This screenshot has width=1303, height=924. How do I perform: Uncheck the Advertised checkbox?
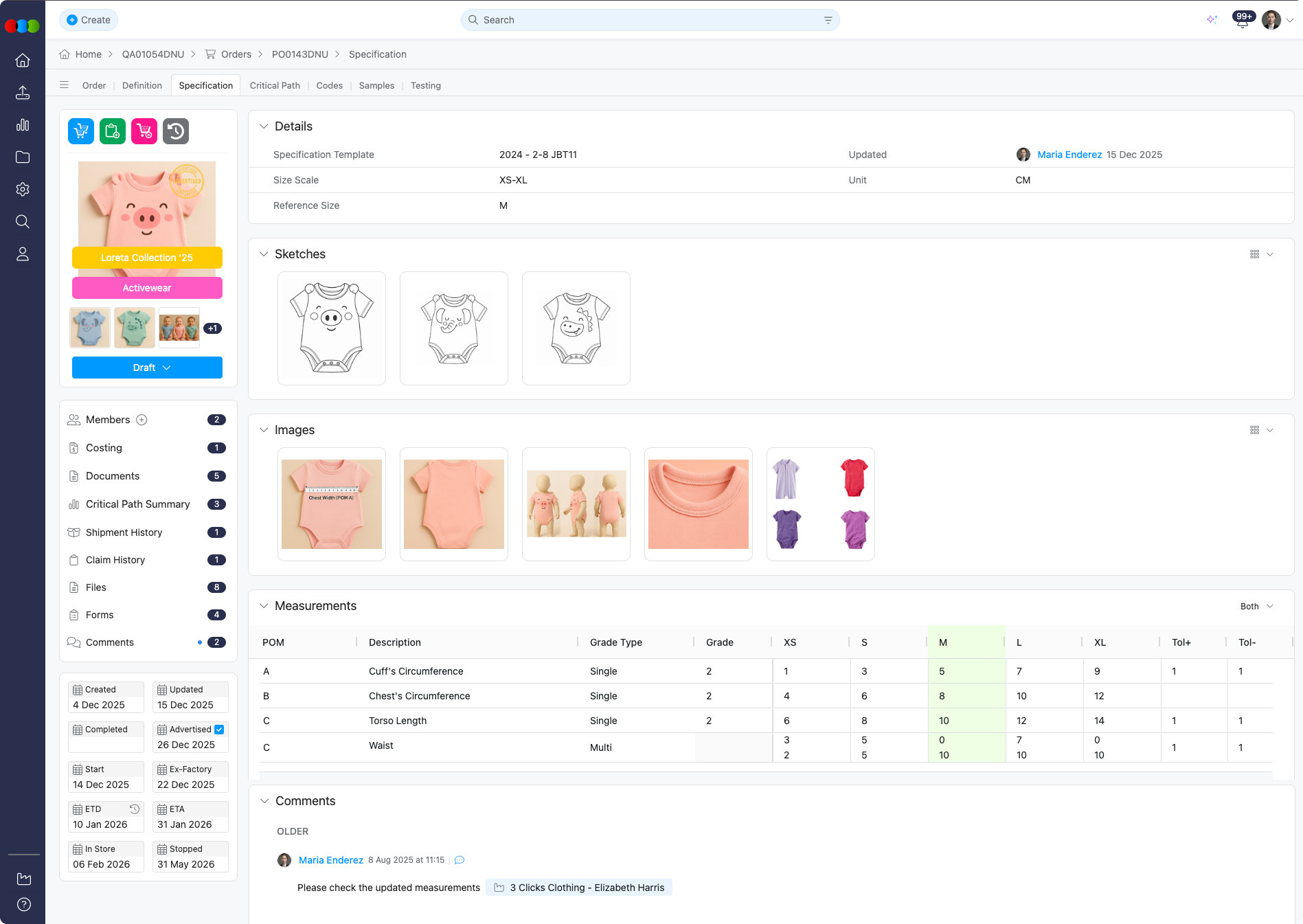pos(218,730)
